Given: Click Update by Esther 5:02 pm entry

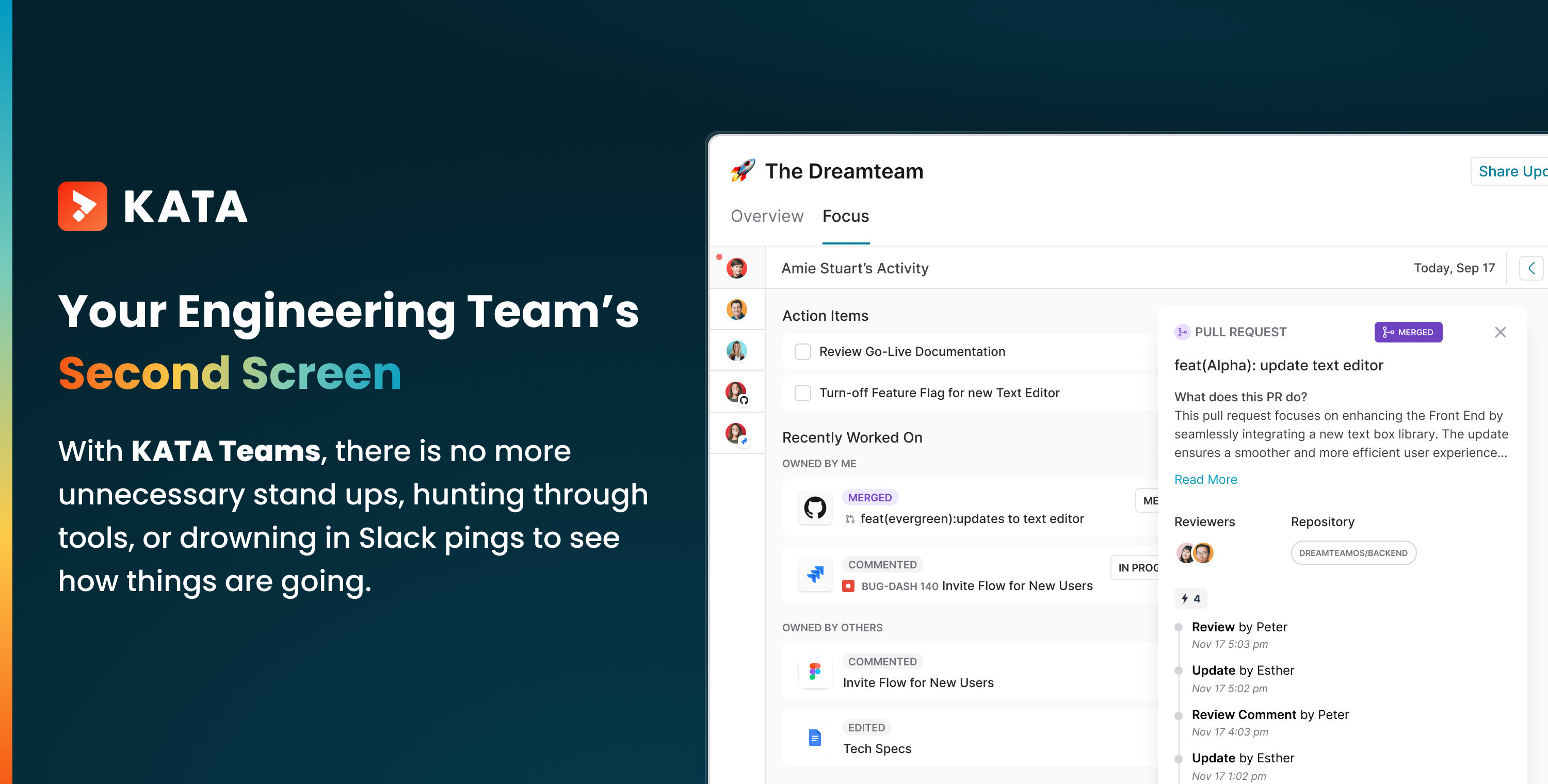Looking at the screenshot, I should point(1243,678).
